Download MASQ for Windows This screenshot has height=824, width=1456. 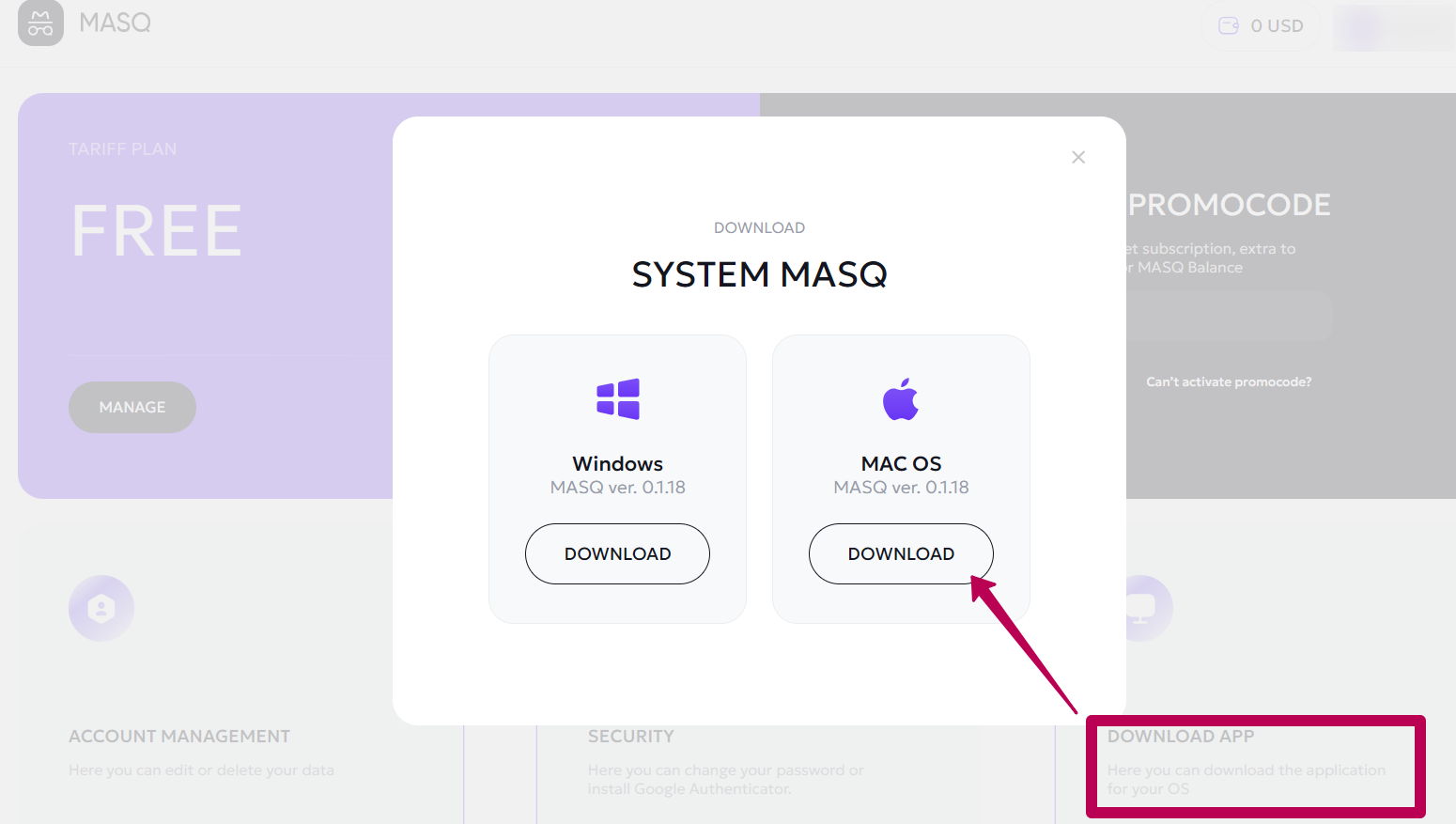[617, 553]
